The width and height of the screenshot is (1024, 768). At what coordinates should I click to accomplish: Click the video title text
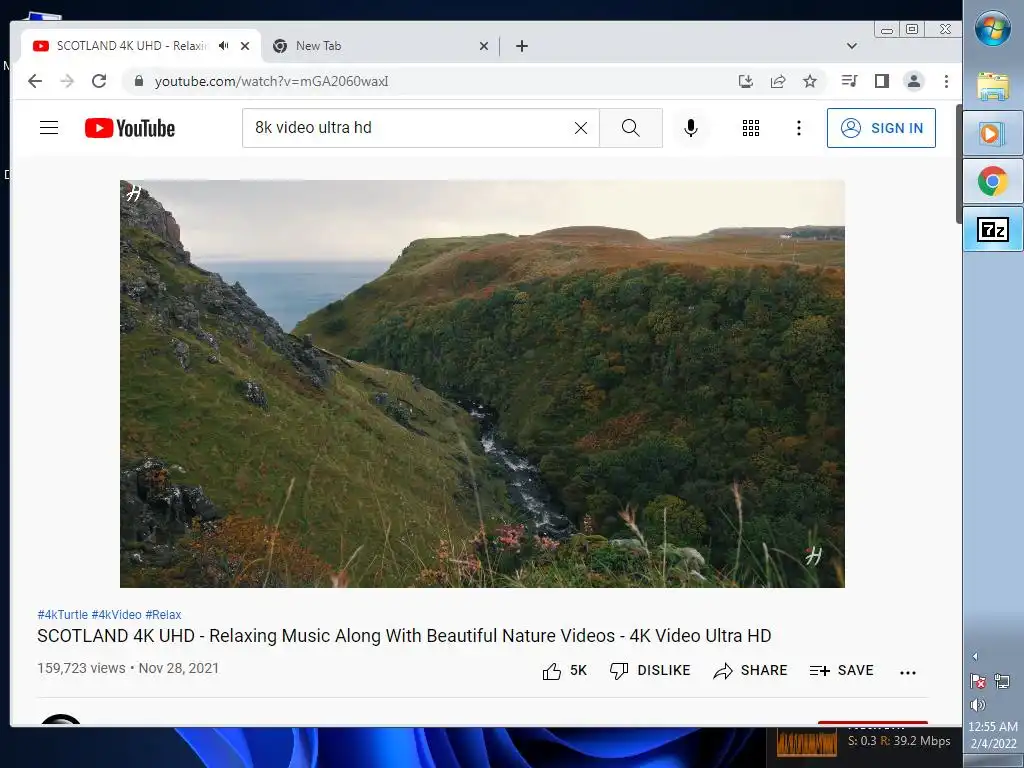tap(404, 635)
